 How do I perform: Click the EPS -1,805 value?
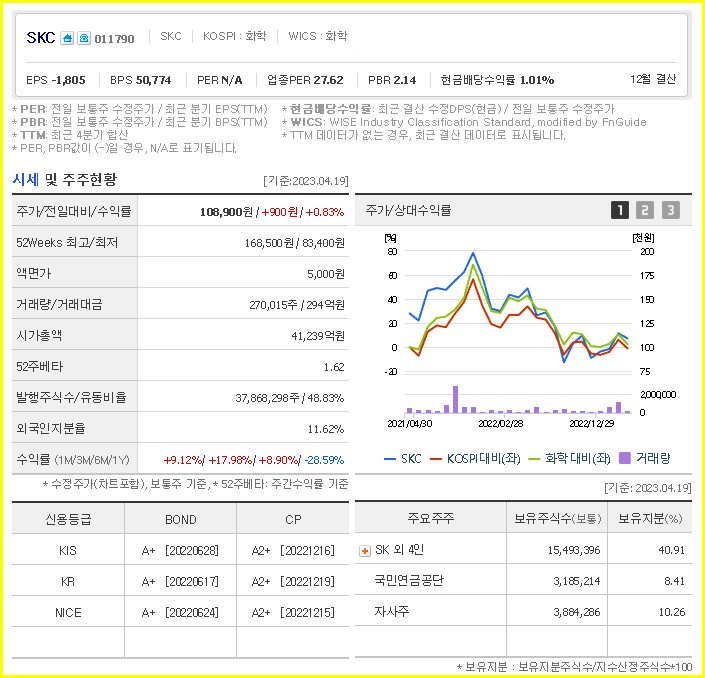pos(56,80)
